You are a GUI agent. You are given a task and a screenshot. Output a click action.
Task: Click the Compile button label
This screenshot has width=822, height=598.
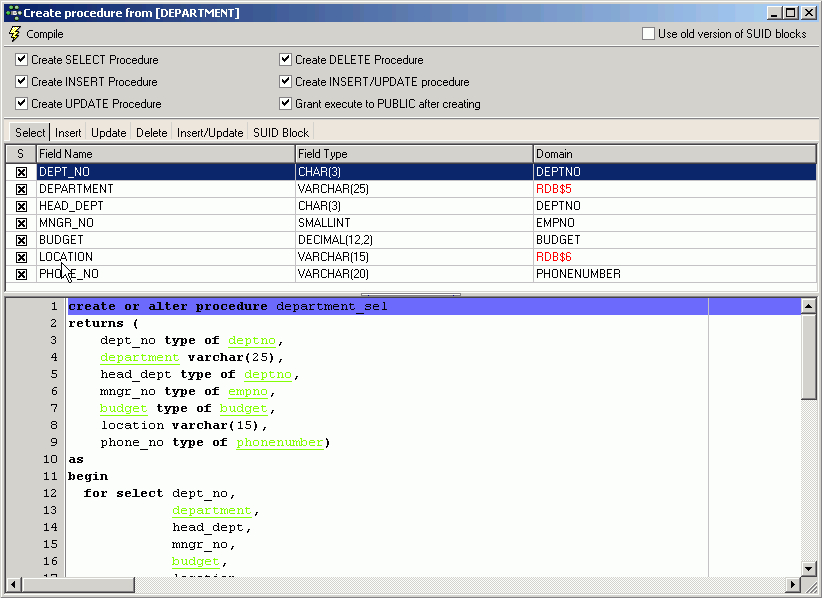pos(45,34)
